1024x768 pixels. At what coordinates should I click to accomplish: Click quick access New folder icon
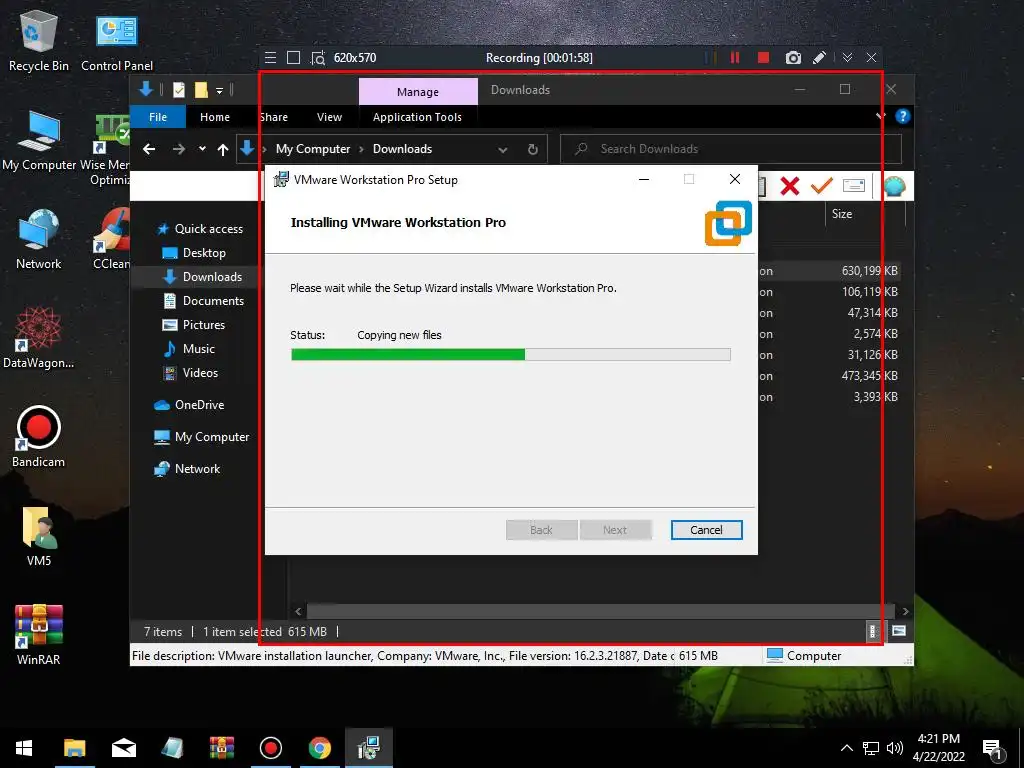(201, 89)
